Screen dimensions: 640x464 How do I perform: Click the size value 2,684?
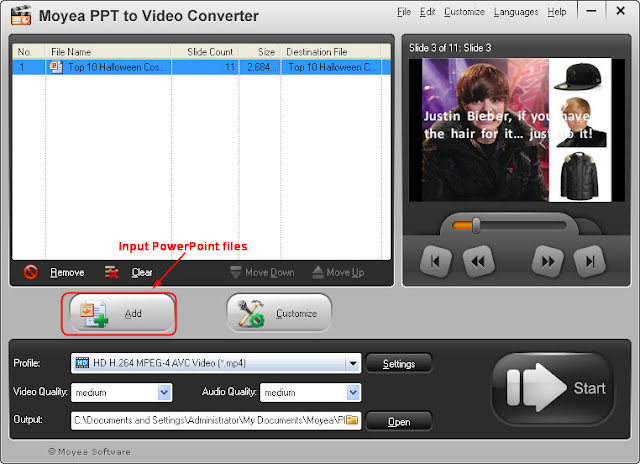pos(262,67)
